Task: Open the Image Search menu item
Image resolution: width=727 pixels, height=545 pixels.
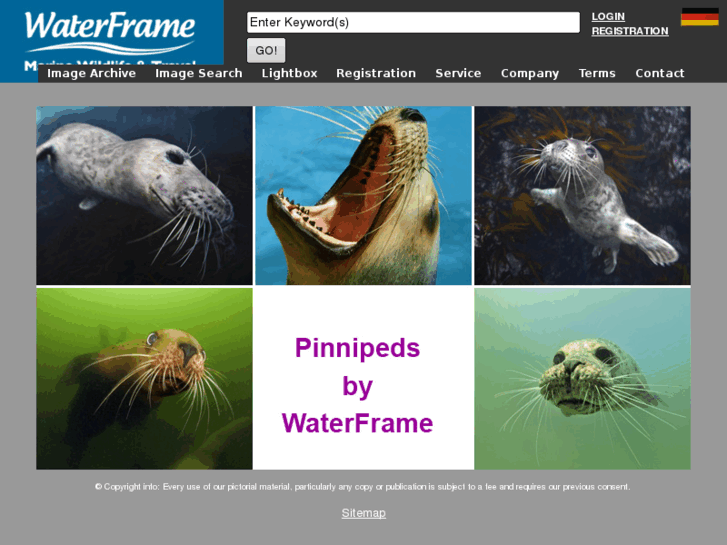Action: coord(198,73)
